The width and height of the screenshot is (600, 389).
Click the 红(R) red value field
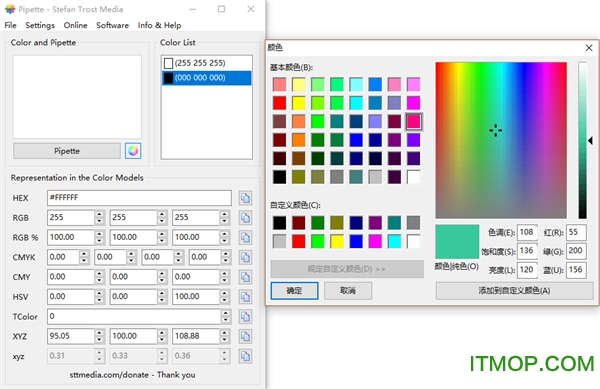(x=576, y=232)
